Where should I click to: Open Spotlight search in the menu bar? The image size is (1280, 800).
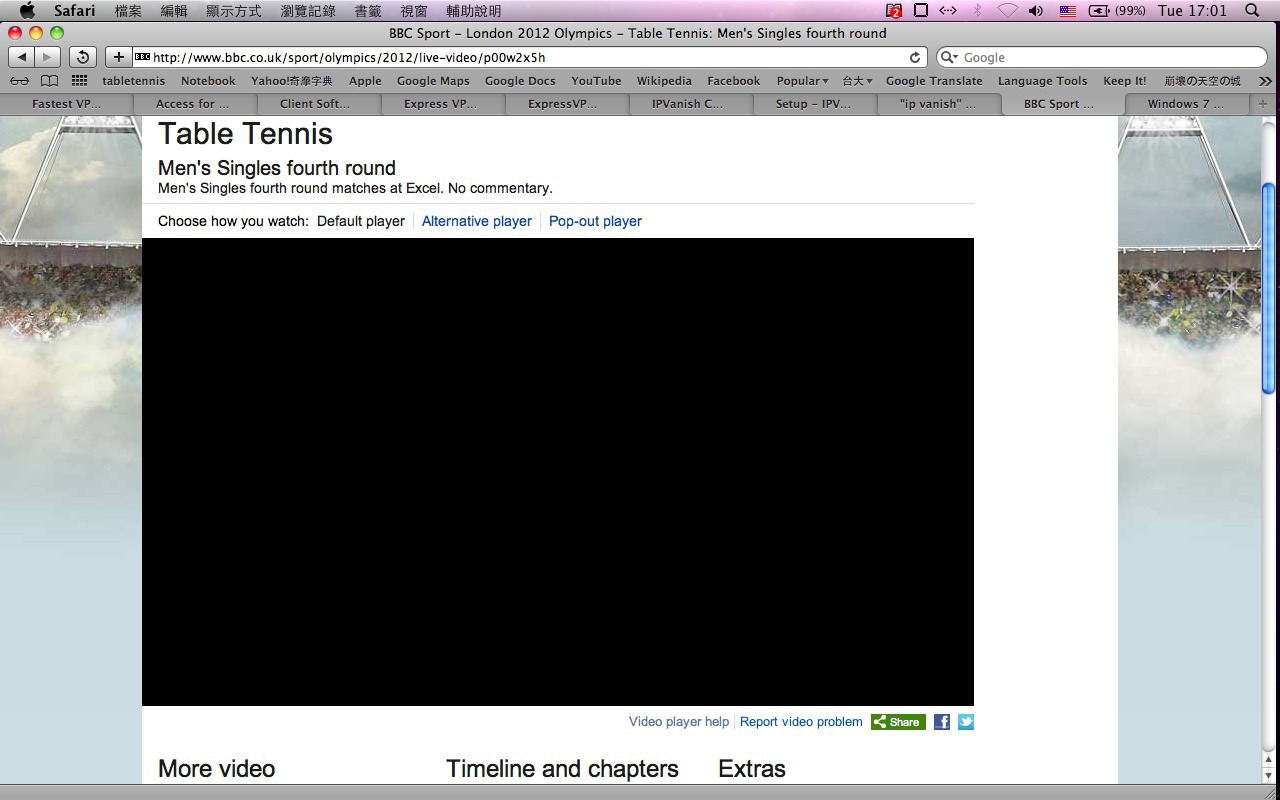click(1253, 11)
